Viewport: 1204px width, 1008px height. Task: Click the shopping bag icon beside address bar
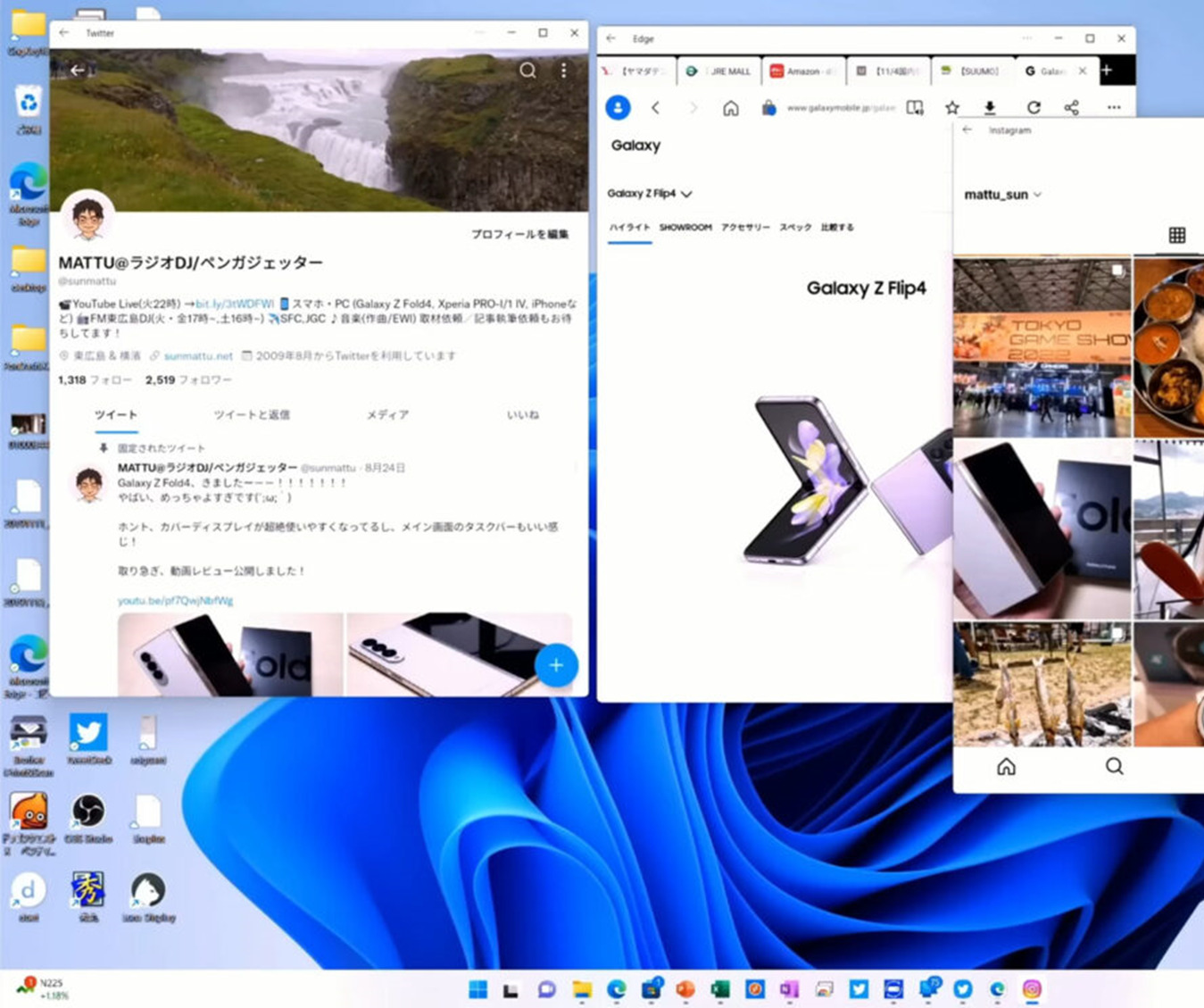point(768,108)
